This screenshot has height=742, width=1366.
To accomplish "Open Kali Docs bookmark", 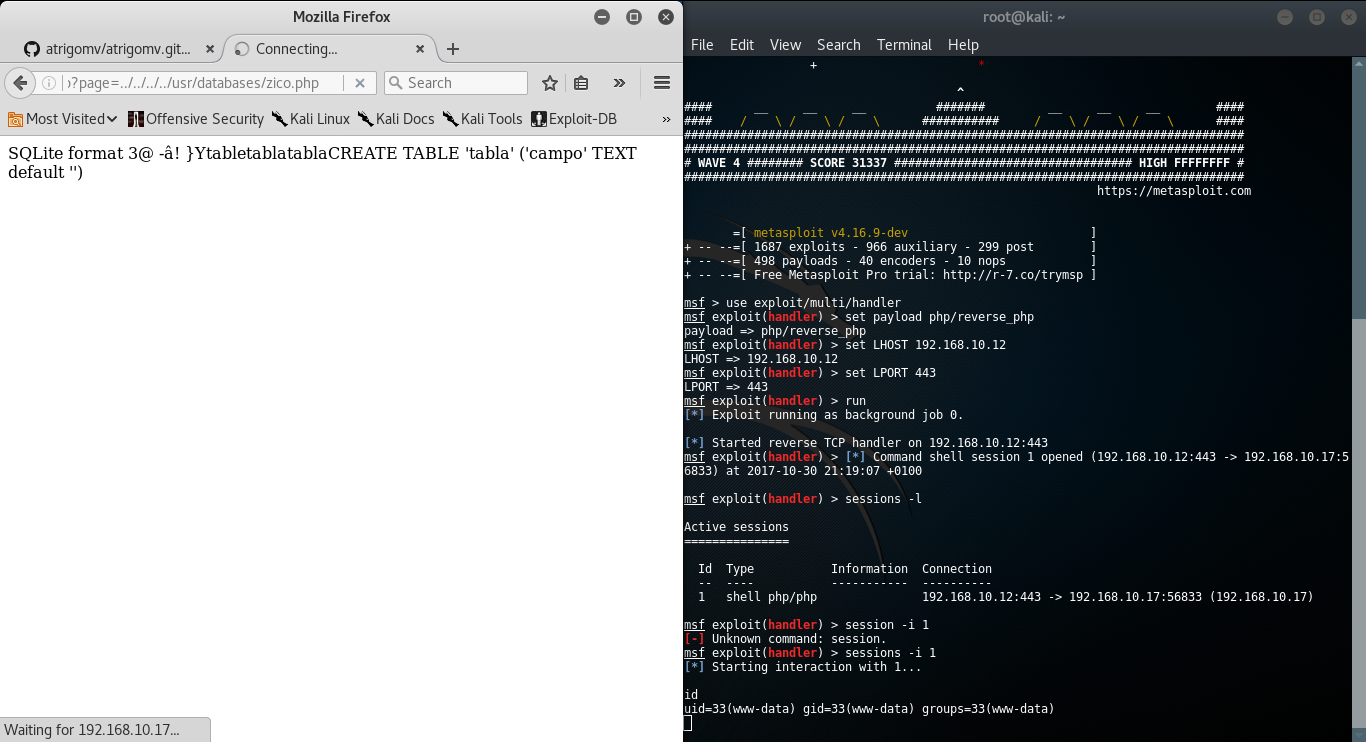I will pyautogui.click(x=396, y=119).
